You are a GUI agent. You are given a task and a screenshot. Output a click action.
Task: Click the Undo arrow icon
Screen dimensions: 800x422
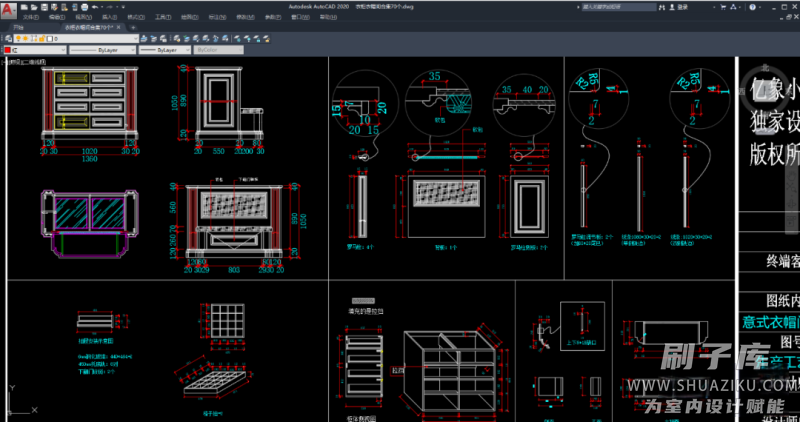pos(94,6)
